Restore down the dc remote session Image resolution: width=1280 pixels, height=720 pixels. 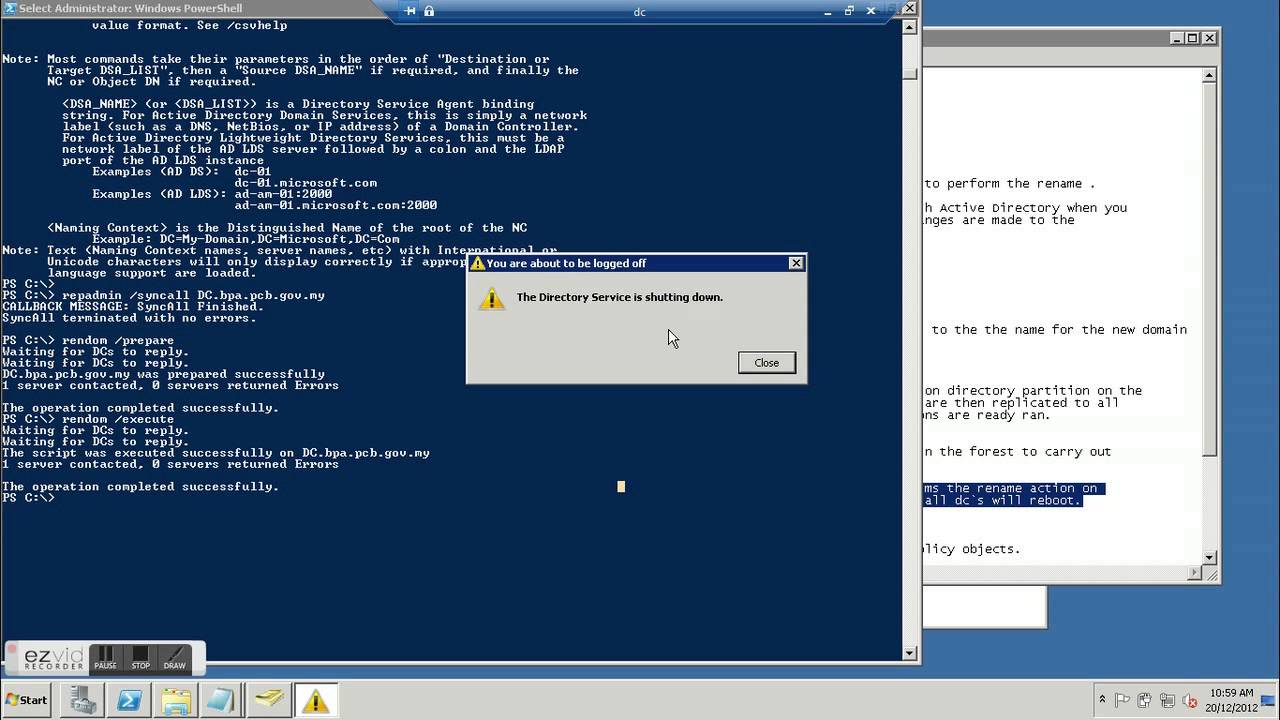[x=849, y=11]
